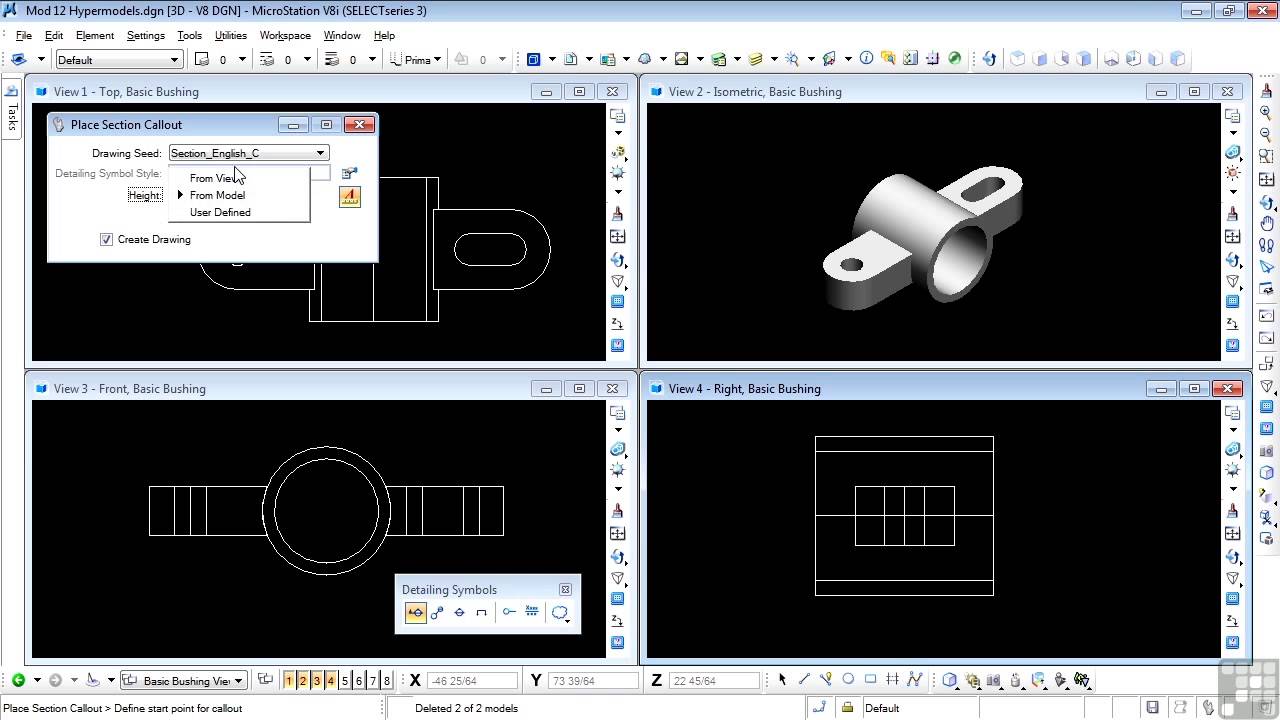The height and width of the screenshot is (720, 1280).
Task: Click the lock icon in status bar
Action: coord(847,708)
